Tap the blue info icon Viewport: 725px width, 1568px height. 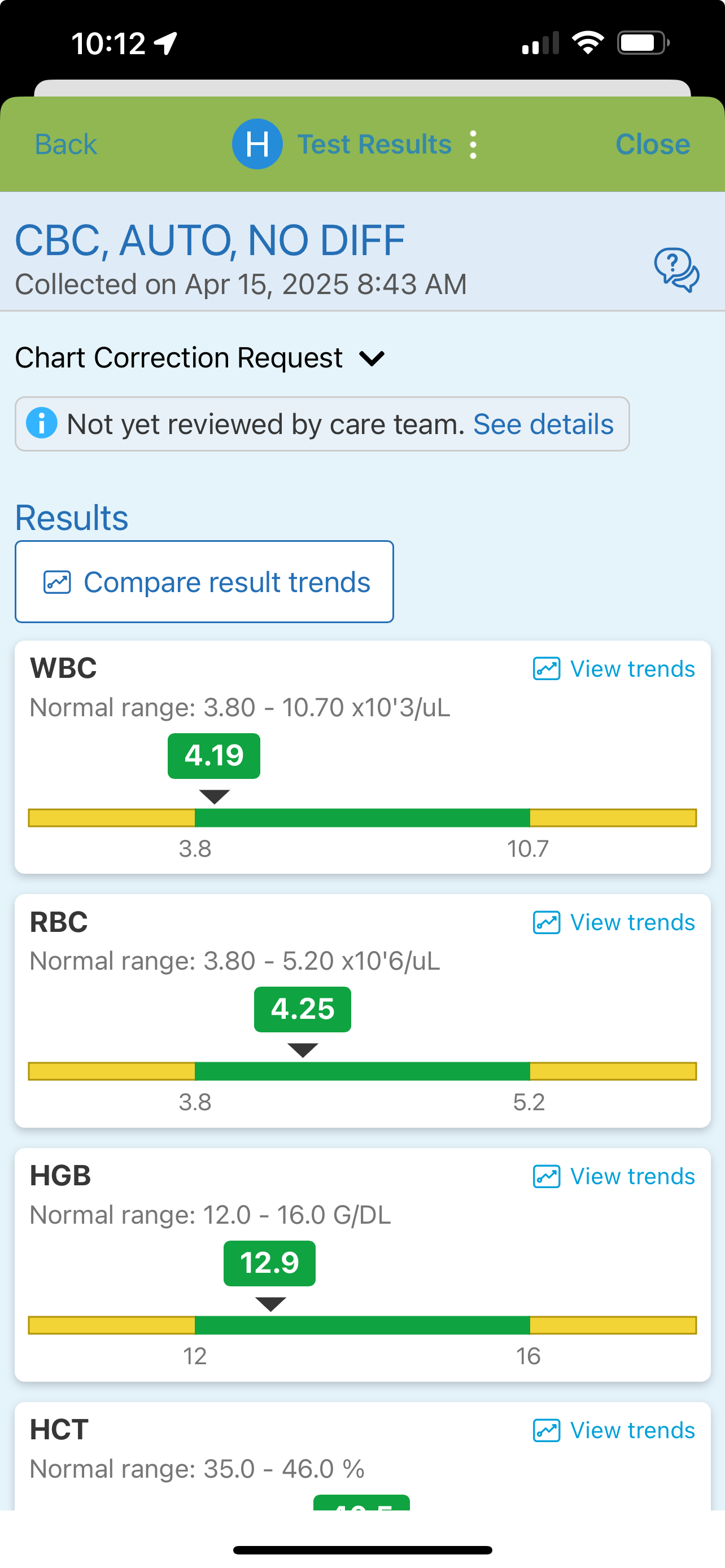[x=42, y=424]
